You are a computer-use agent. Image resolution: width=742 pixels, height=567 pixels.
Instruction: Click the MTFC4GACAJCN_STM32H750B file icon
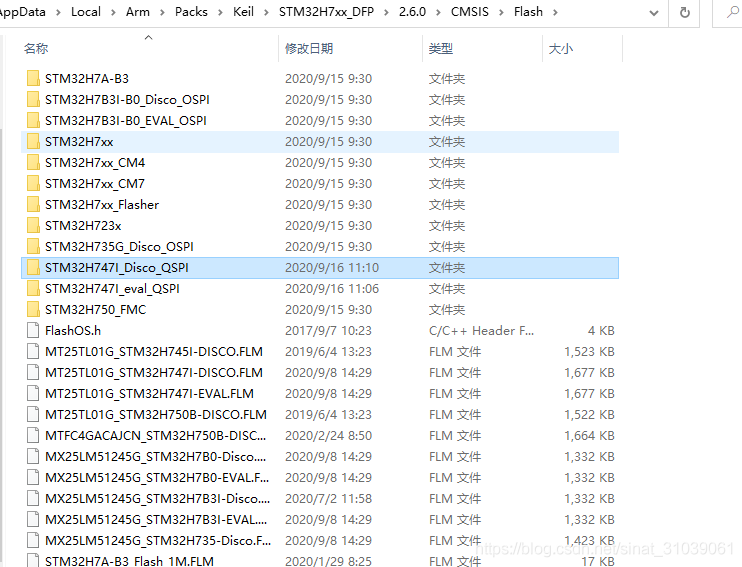point(33,435)
